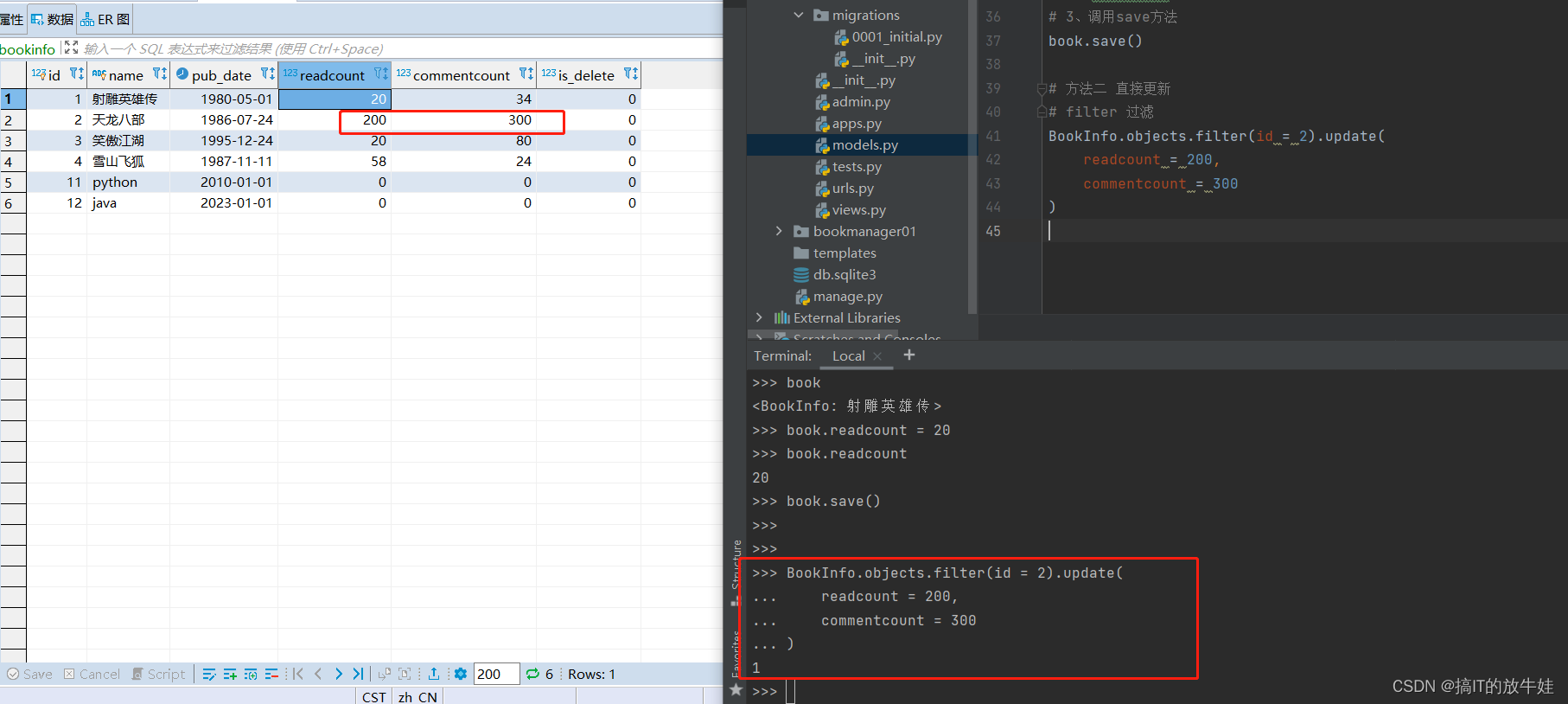Click the CST timezone status entry
Viewport: 1568px width, 704px height.
point(373,696)
